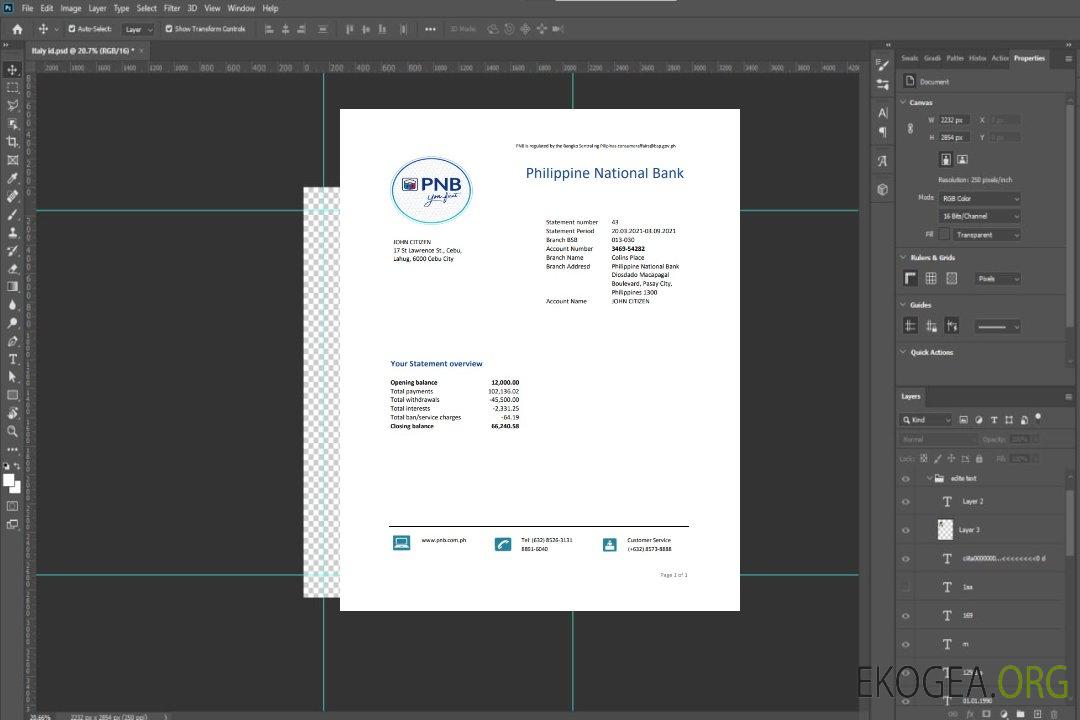Select the Pen tool
1080x720 pixels.
(x=12, y=341)
